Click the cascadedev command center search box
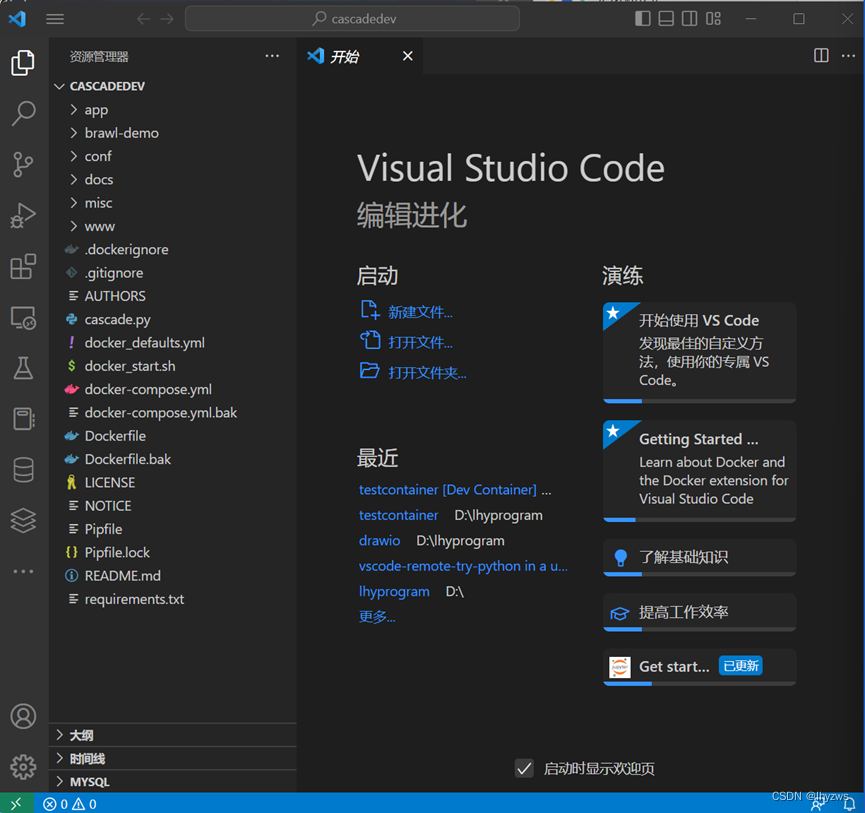The width and height of the screenshot is (865, 813). click(x=352, y=19)
